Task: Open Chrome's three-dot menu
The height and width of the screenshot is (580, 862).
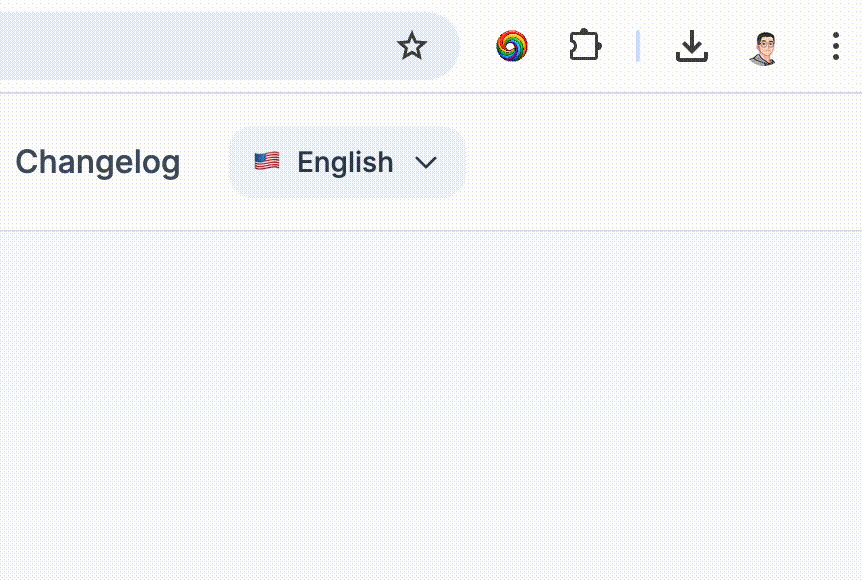Action: pyautogui.click(x=835, y=46)
